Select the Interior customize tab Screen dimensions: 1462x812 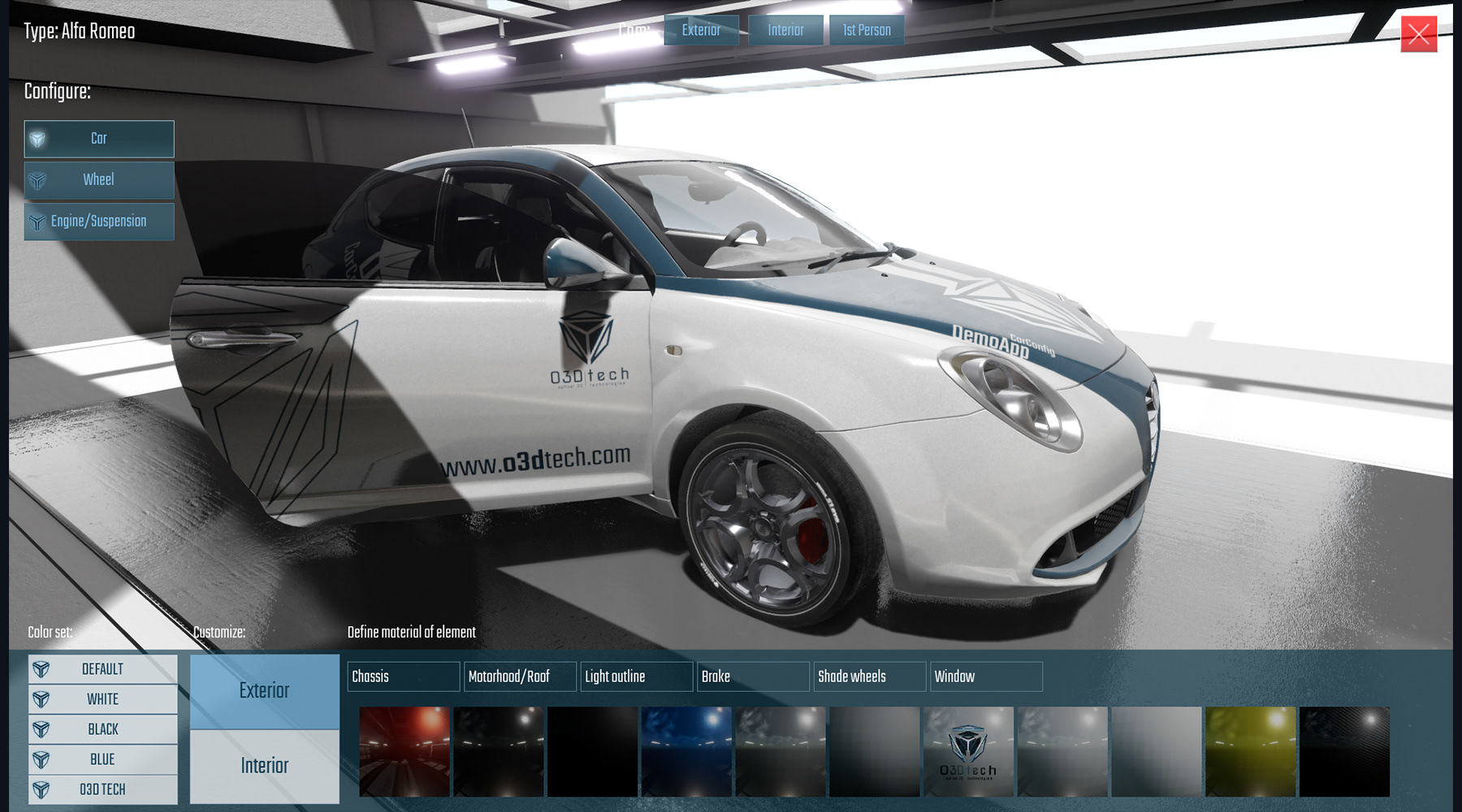[265, 766]
